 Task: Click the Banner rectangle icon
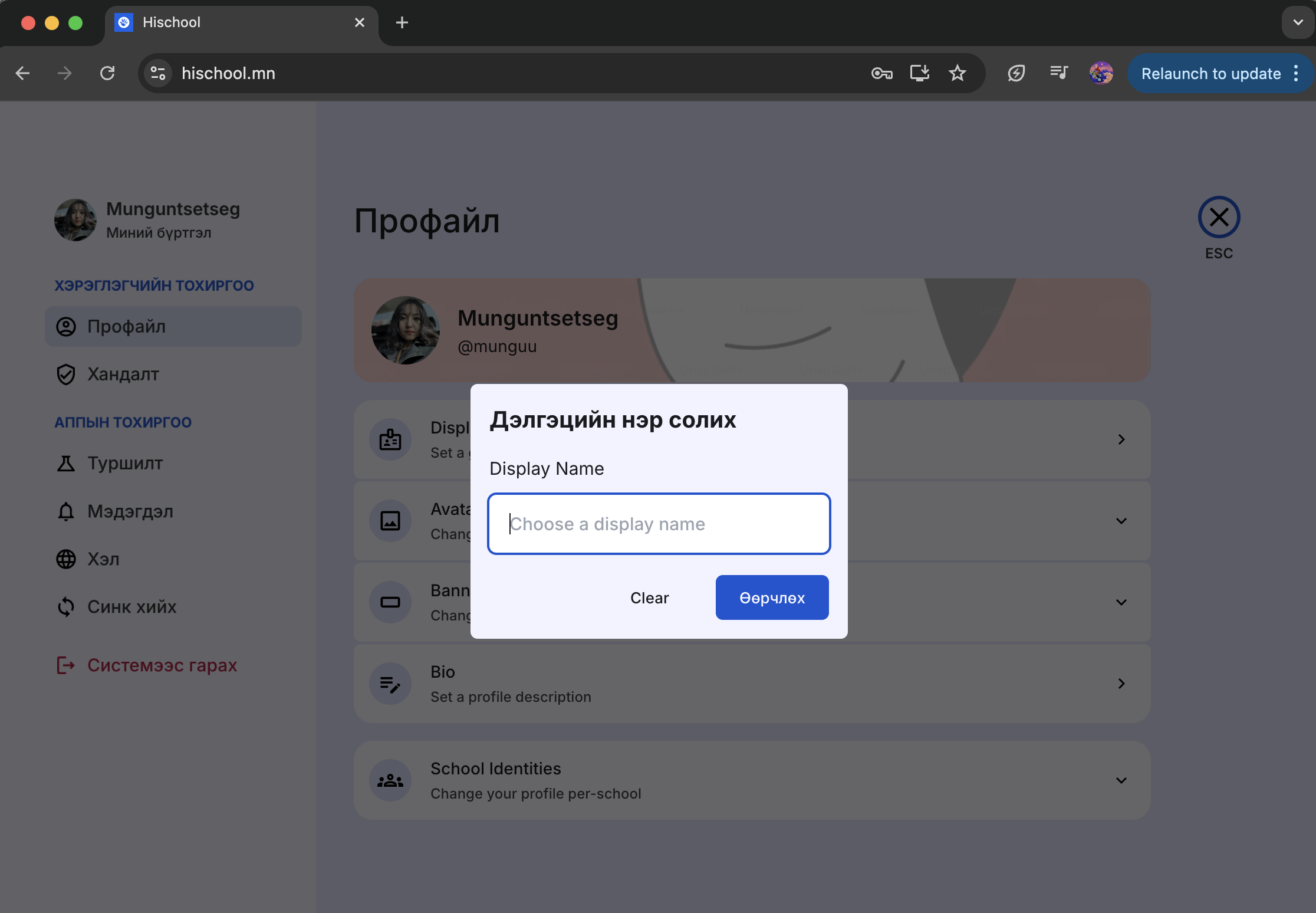pyautogui.click(x=390, y=602)
